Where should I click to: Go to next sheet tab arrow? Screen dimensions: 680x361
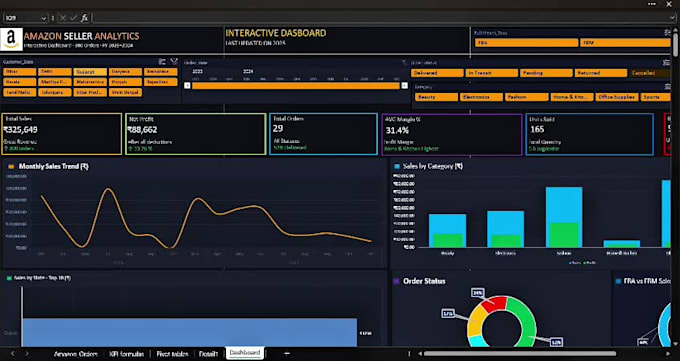coord(27,354)
